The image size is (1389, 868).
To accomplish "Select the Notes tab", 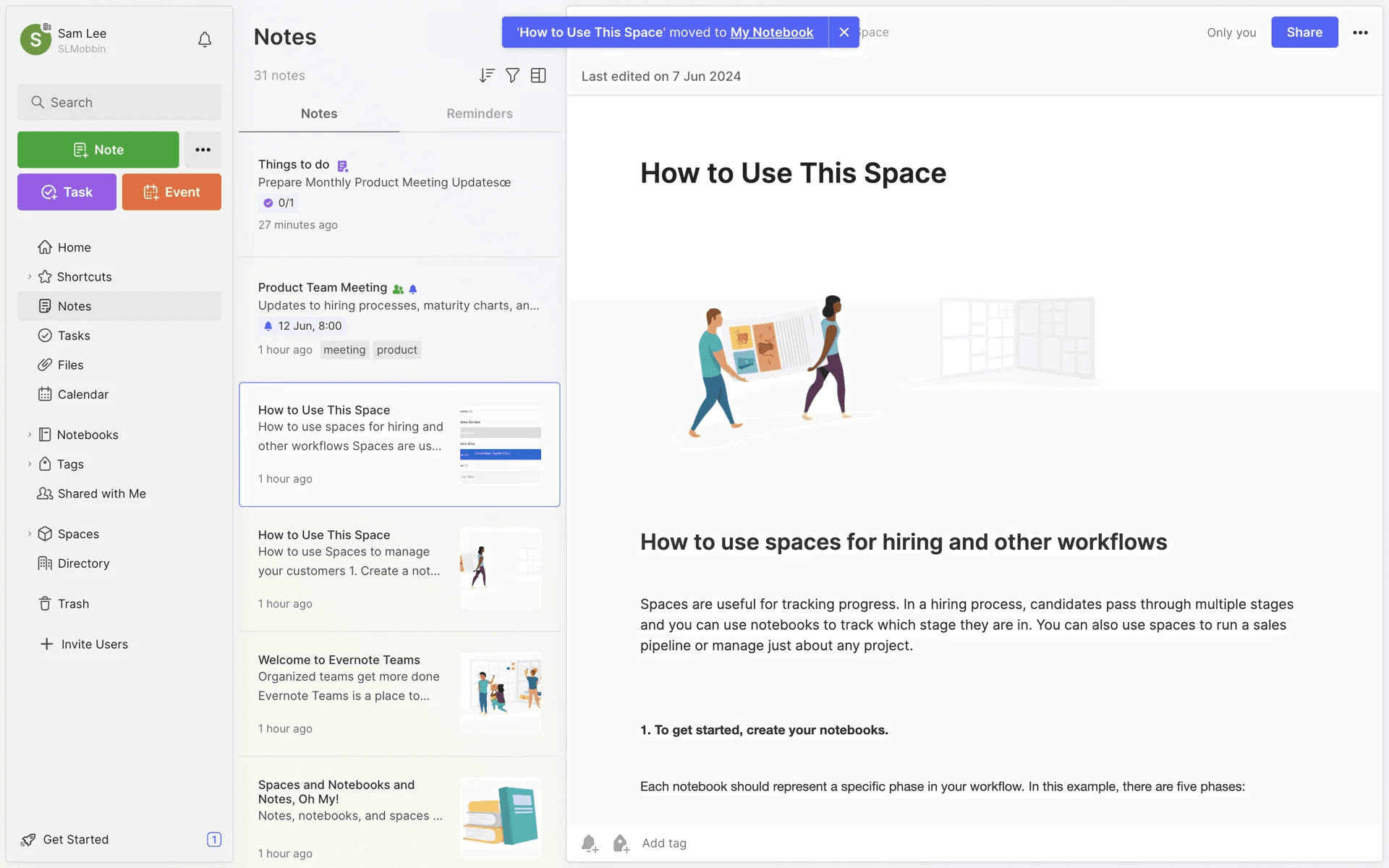I will coord(319,114).
